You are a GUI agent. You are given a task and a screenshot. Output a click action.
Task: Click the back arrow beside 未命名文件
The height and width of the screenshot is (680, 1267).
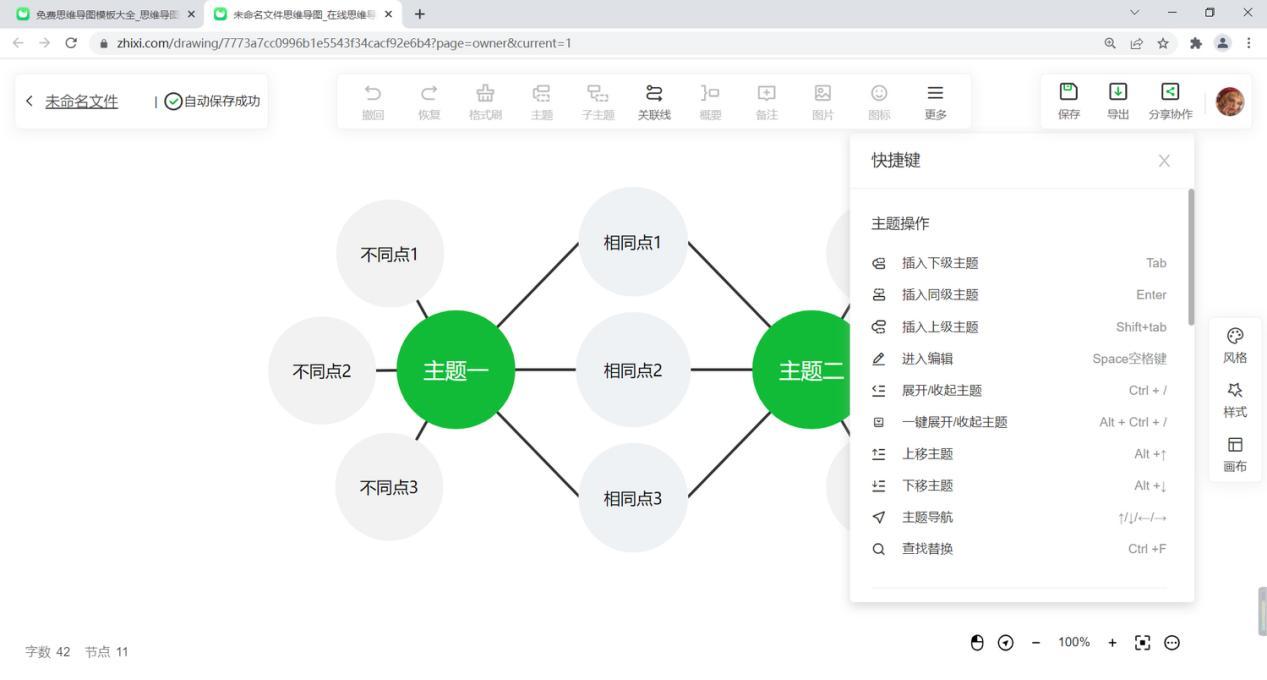point(29,101)
